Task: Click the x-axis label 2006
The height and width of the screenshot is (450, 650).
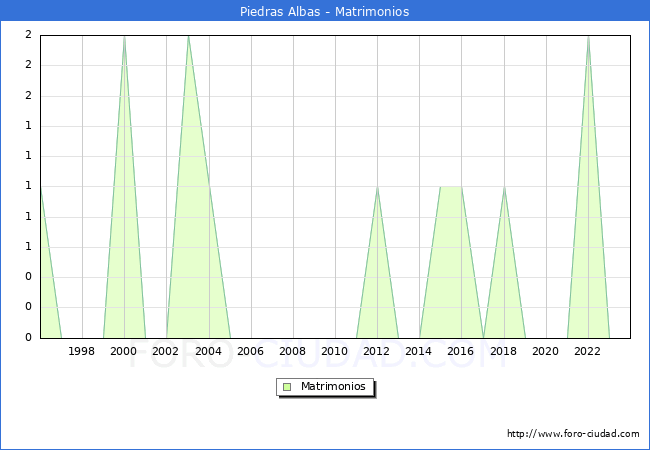Action: tap(250, 351)
